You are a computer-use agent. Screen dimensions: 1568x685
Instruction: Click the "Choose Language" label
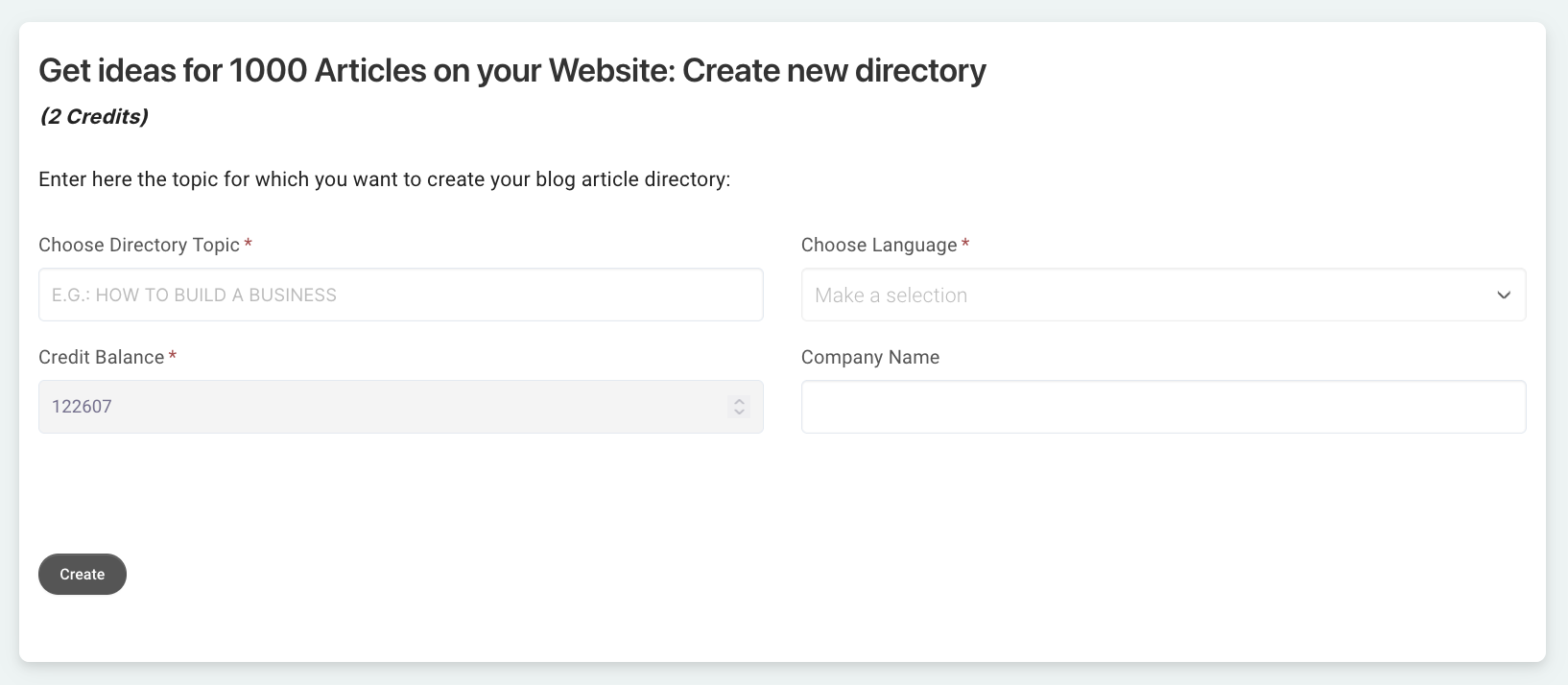[x=879, y=245]
